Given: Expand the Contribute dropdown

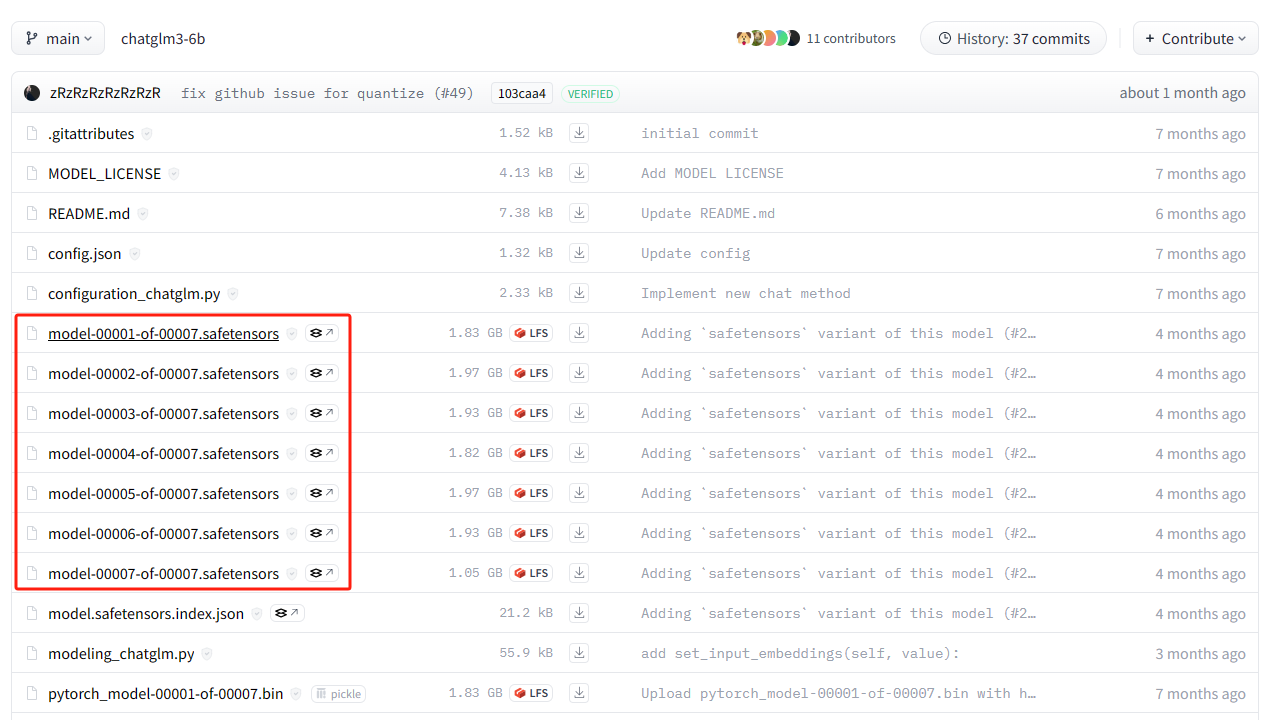Looking at the screenshot, I should click(1195, 38).
